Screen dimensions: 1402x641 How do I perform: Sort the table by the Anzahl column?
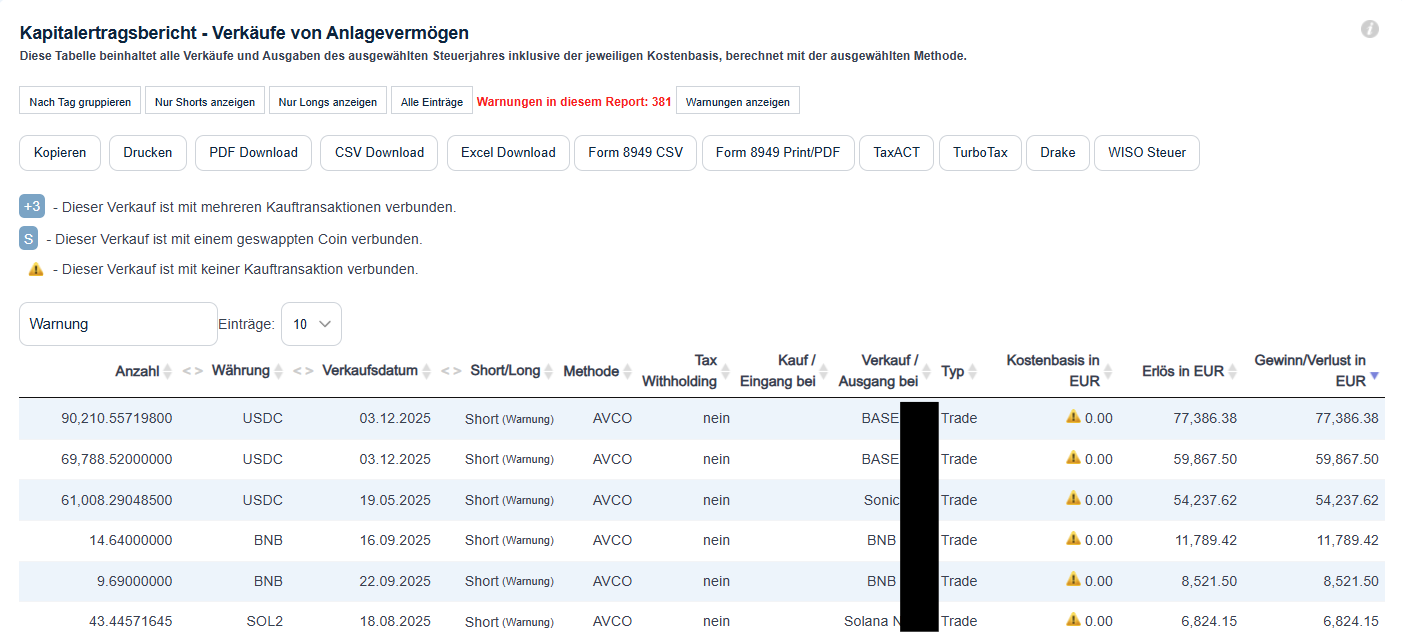click(x=167, y=370)
